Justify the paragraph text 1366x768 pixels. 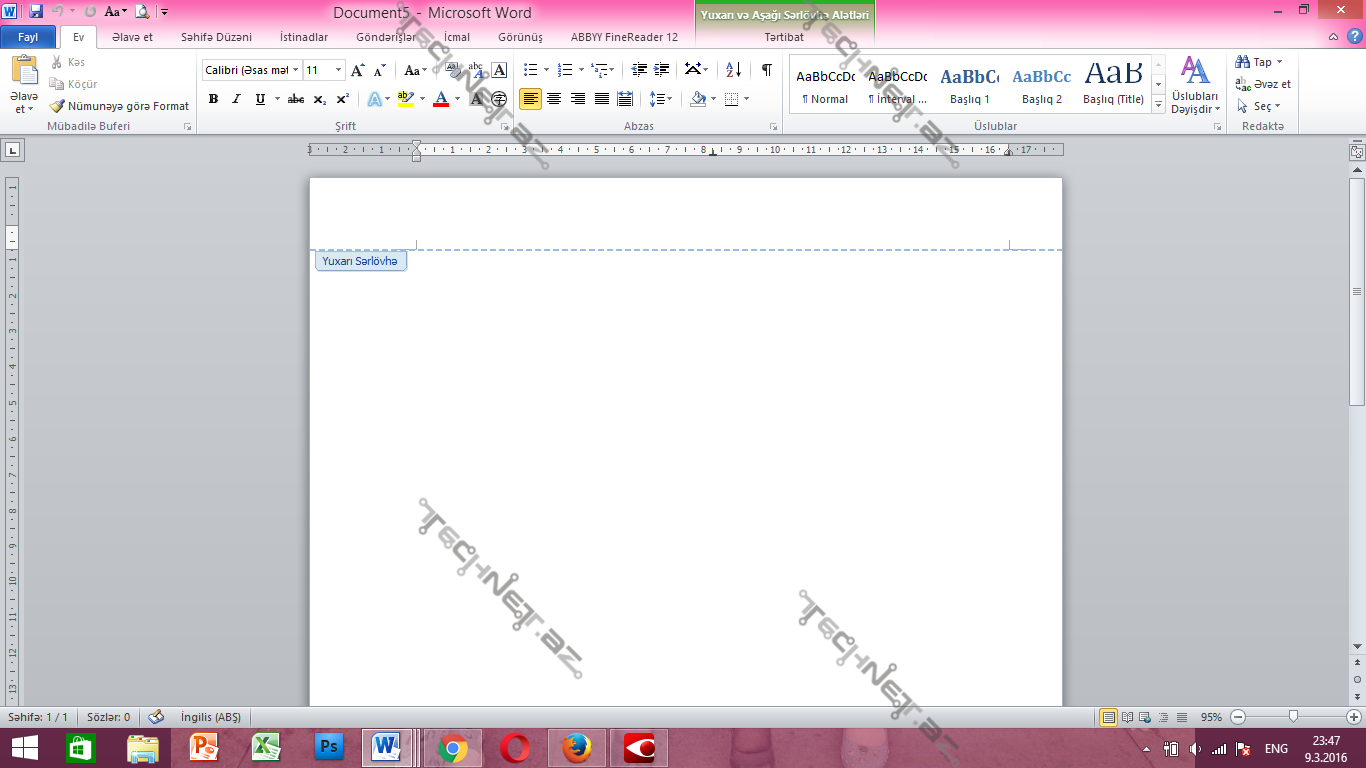(x=602, y=99)
